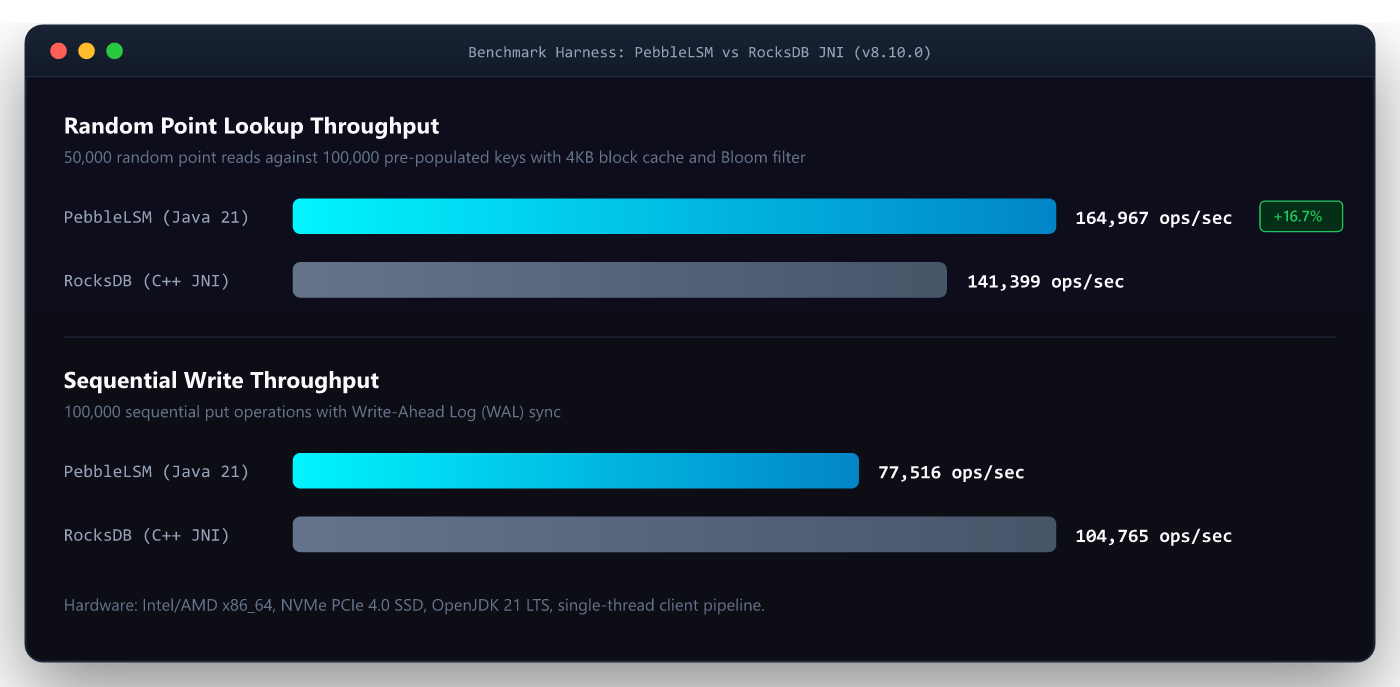Click the Hardware footnote text
This screenshot has width=1400, height=687.
coord(414,605)
